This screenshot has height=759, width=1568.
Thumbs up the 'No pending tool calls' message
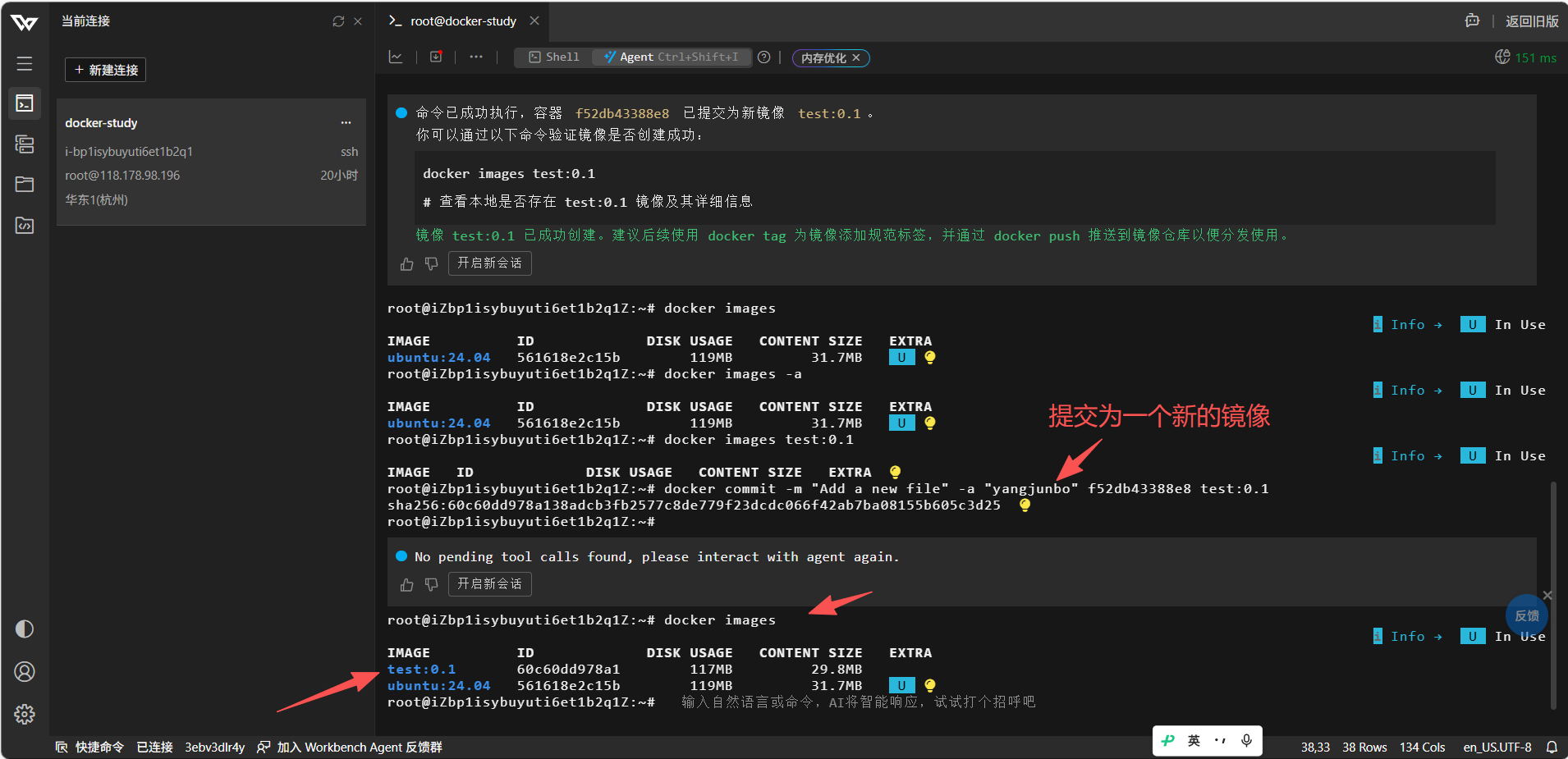[407, 584]
